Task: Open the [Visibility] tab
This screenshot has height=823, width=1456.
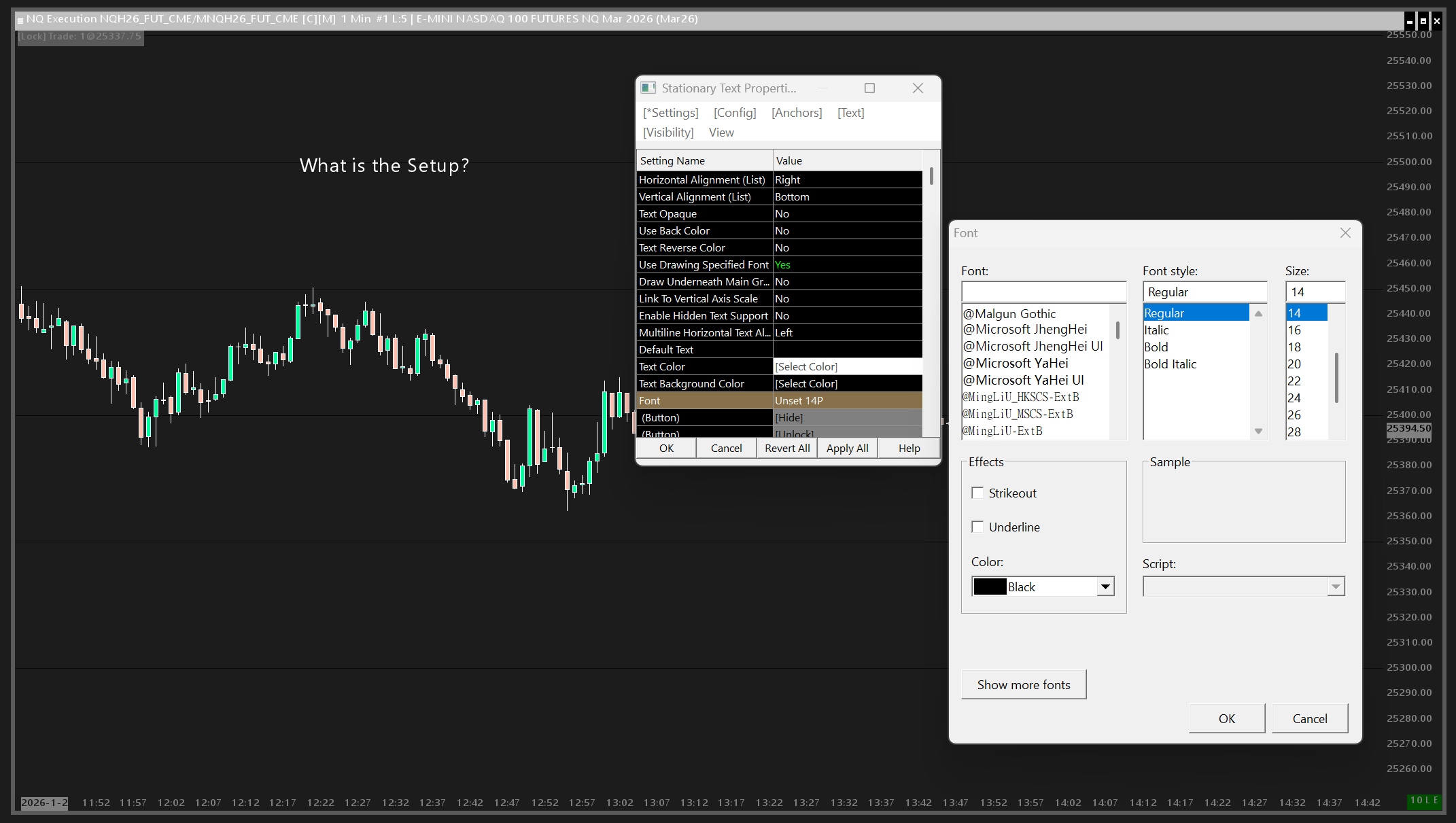Action: click(668, 133)
